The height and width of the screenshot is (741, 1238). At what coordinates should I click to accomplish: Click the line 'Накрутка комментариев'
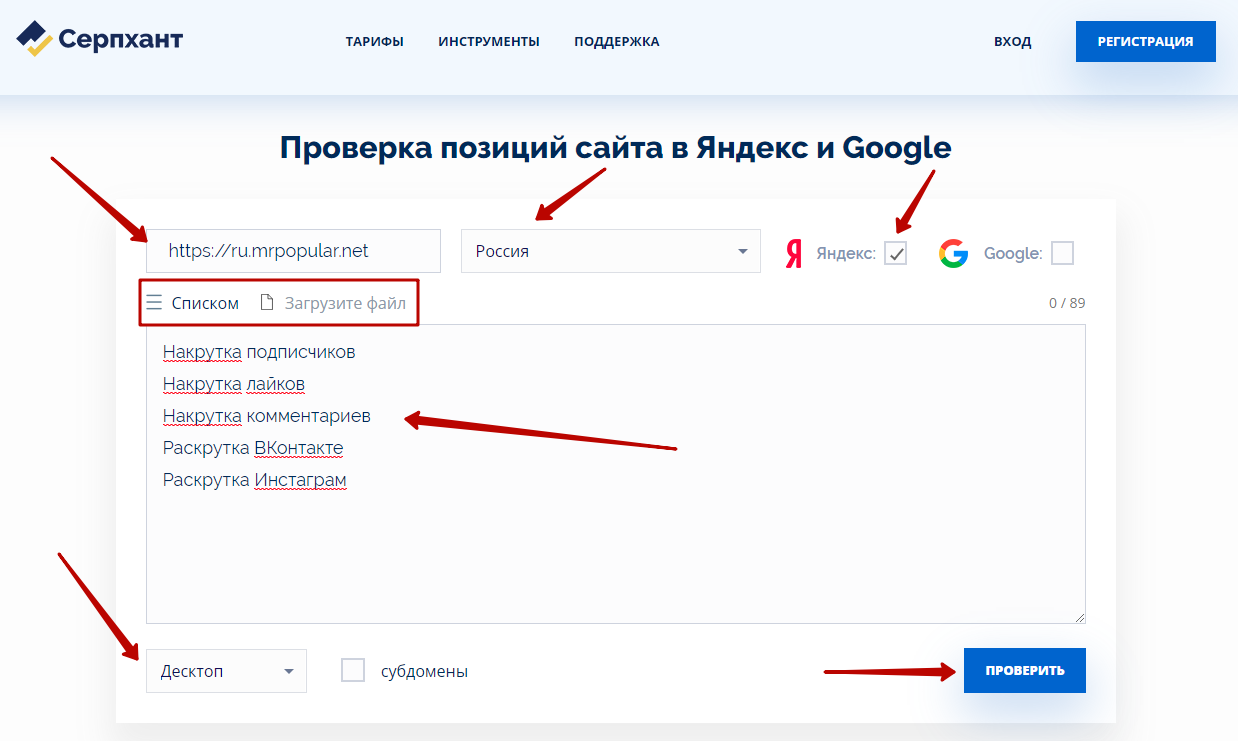pos(267,416)
